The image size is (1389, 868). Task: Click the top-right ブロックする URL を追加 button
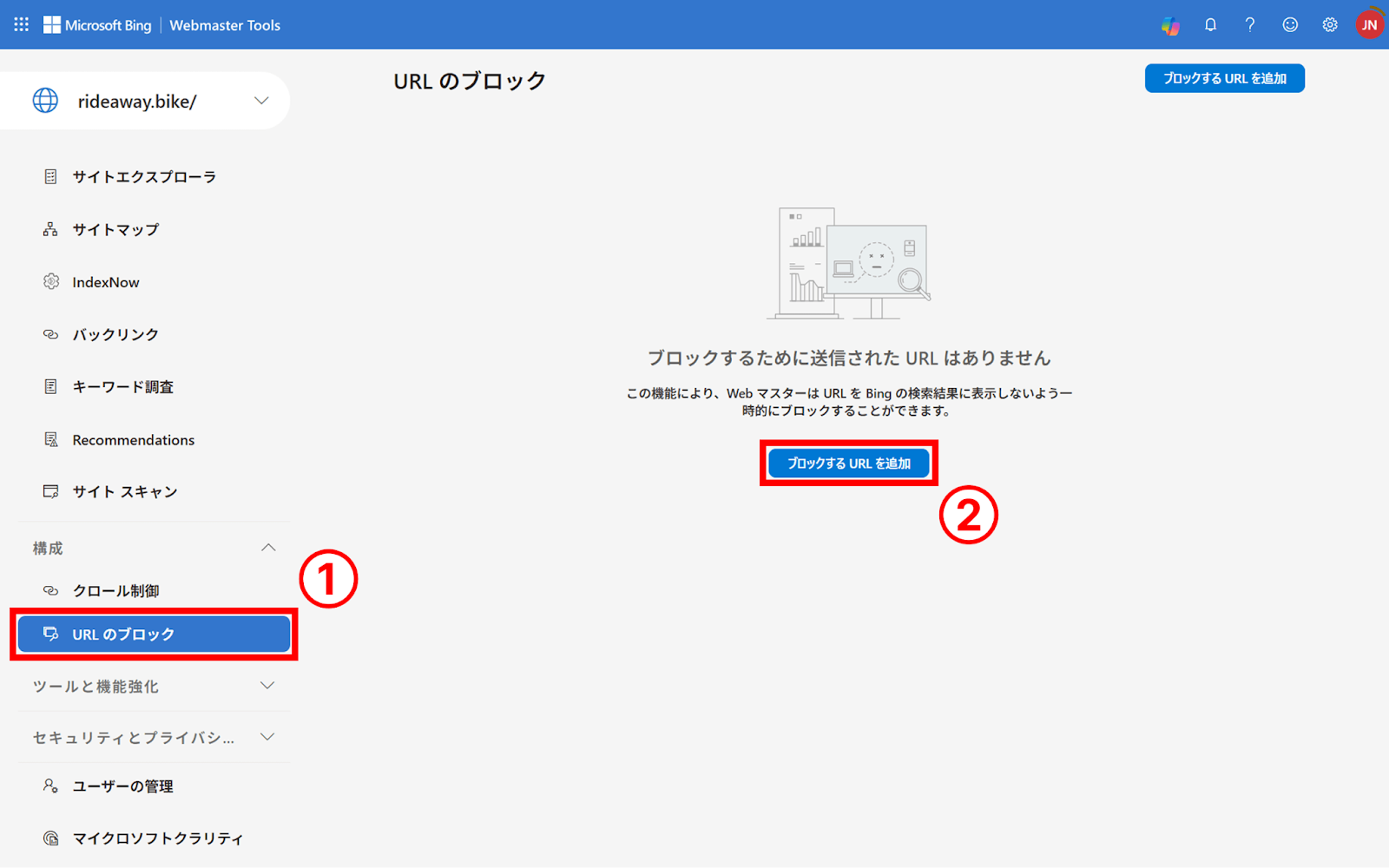coord(1224,78)
